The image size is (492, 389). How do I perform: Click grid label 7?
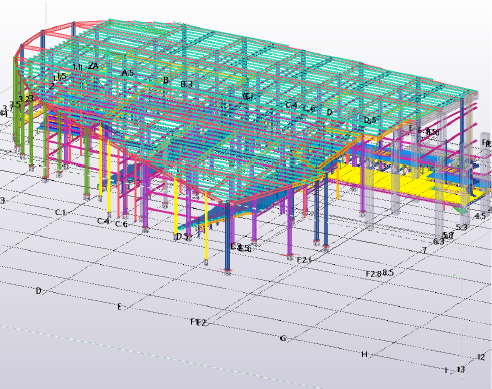(424, 250)
